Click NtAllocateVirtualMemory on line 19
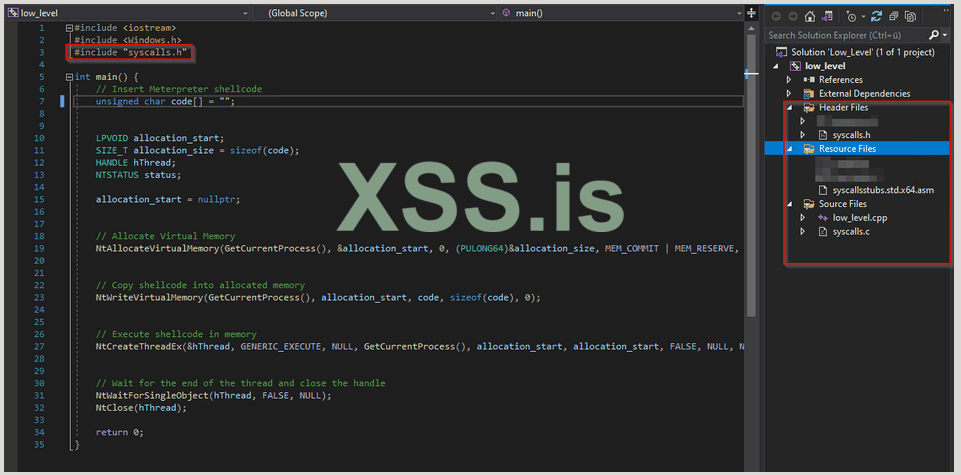The width and height of the screenshot is (961, 475). (158, 248)
